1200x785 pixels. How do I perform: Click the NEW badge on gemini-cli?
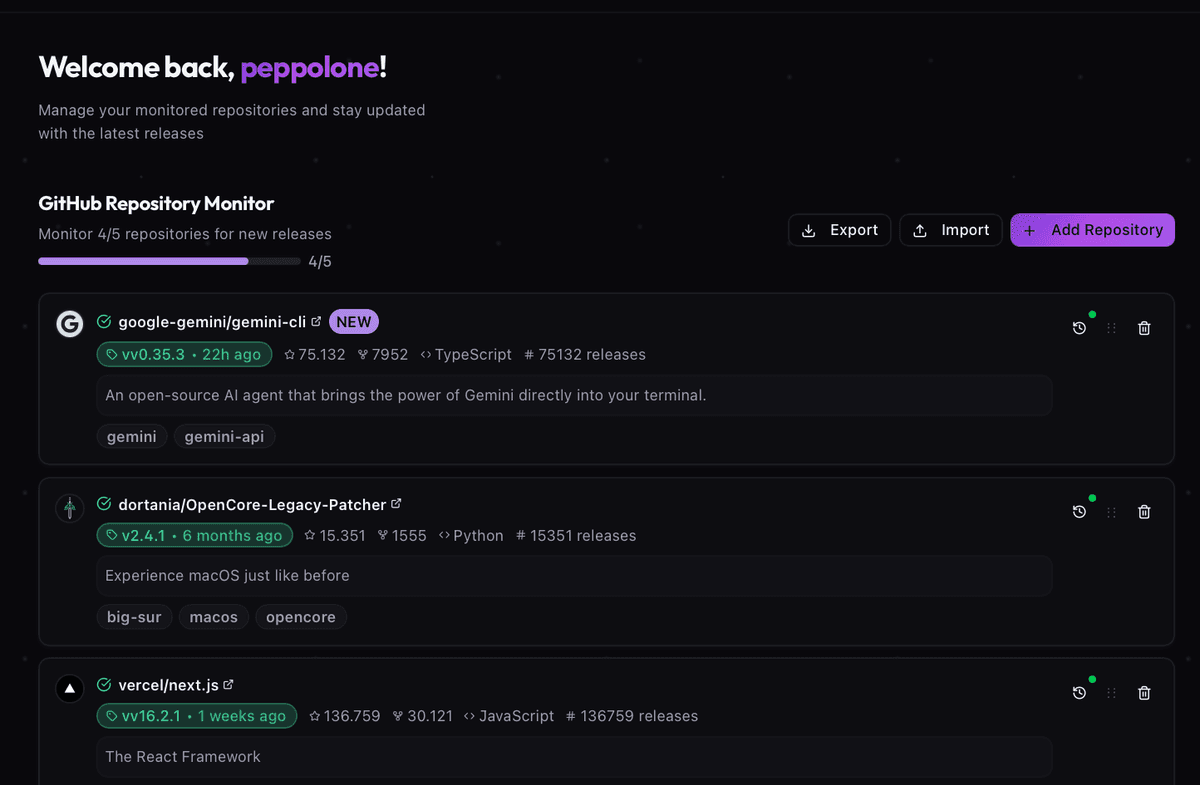coord(354,321)
